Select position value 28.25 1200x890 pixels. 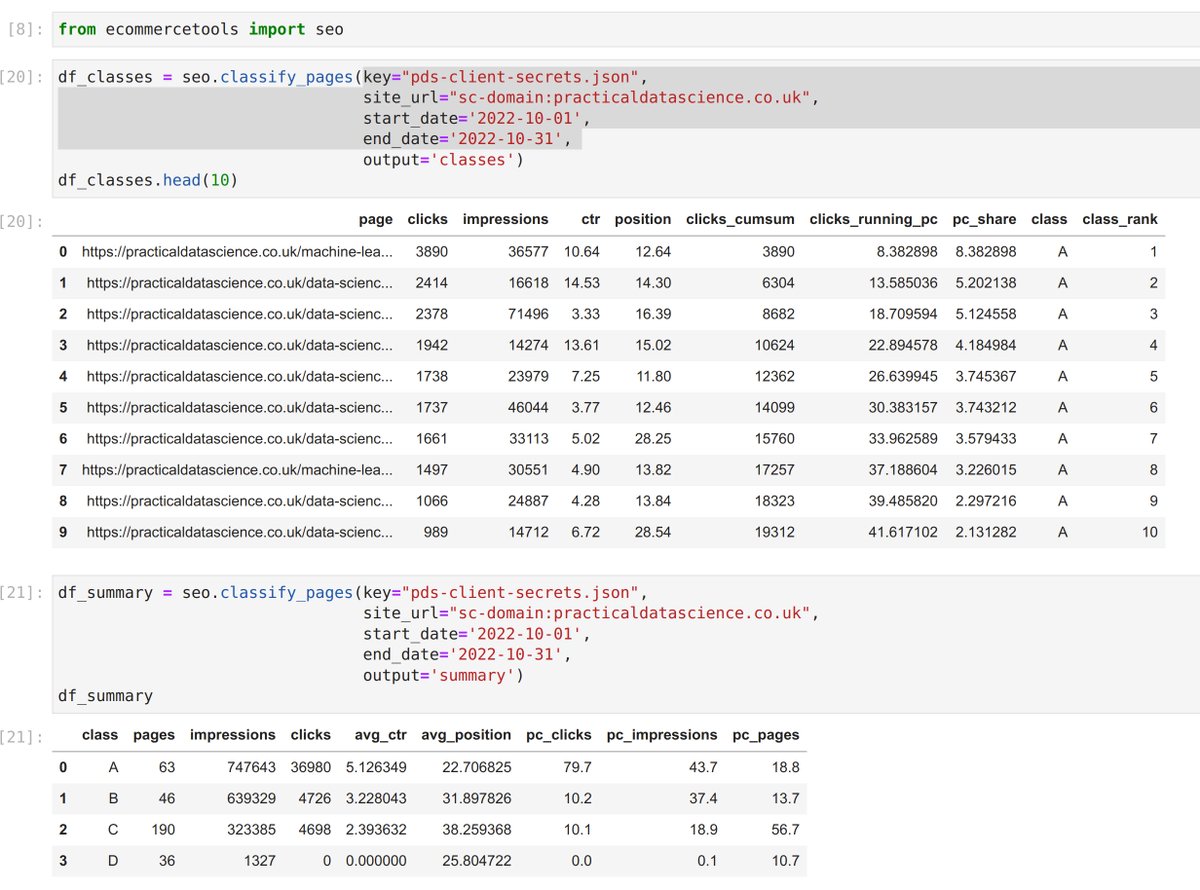coord(652,438)
